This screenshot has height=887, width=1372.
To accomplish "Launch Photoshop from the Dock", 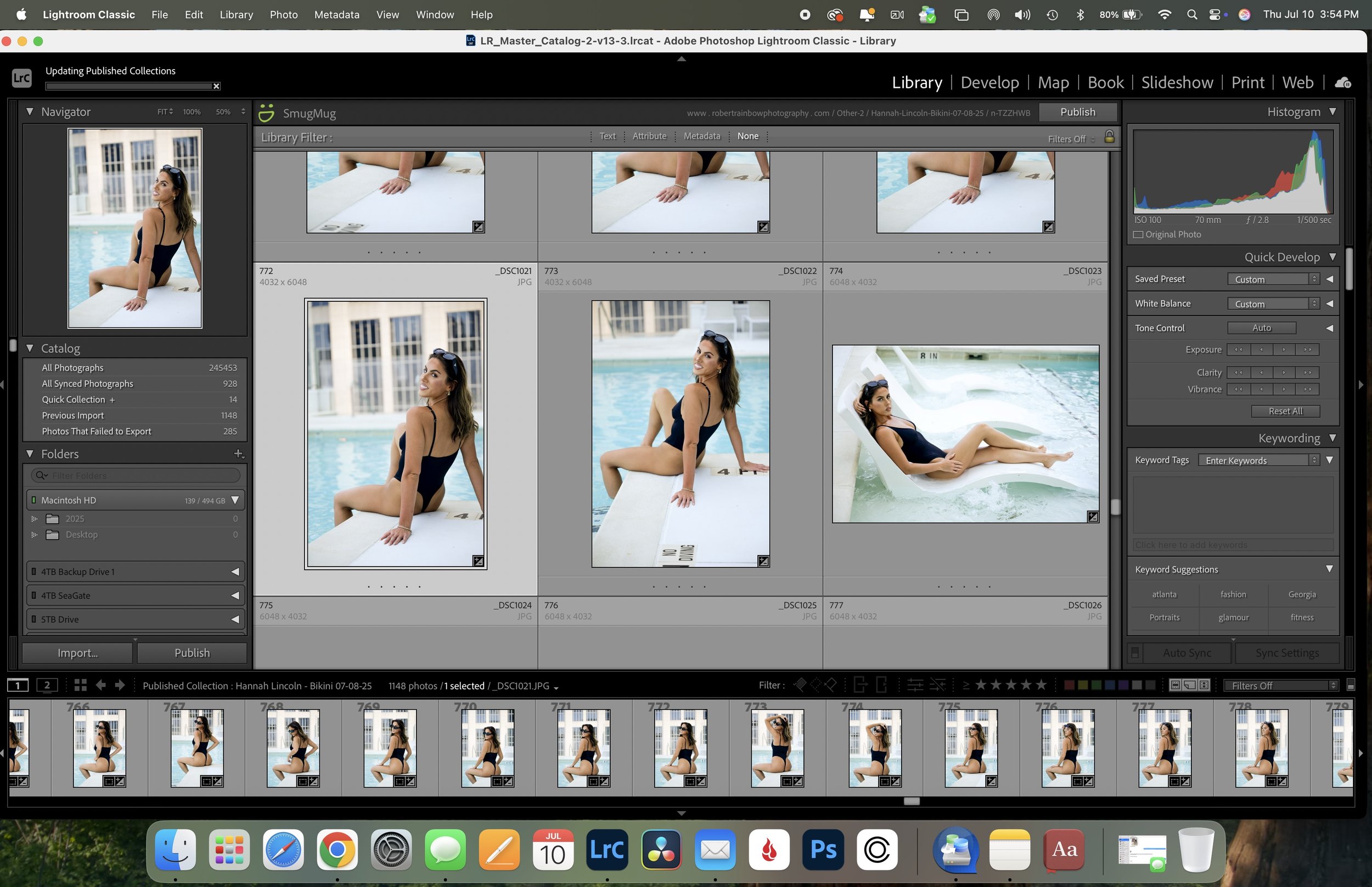I will [823, 850].
